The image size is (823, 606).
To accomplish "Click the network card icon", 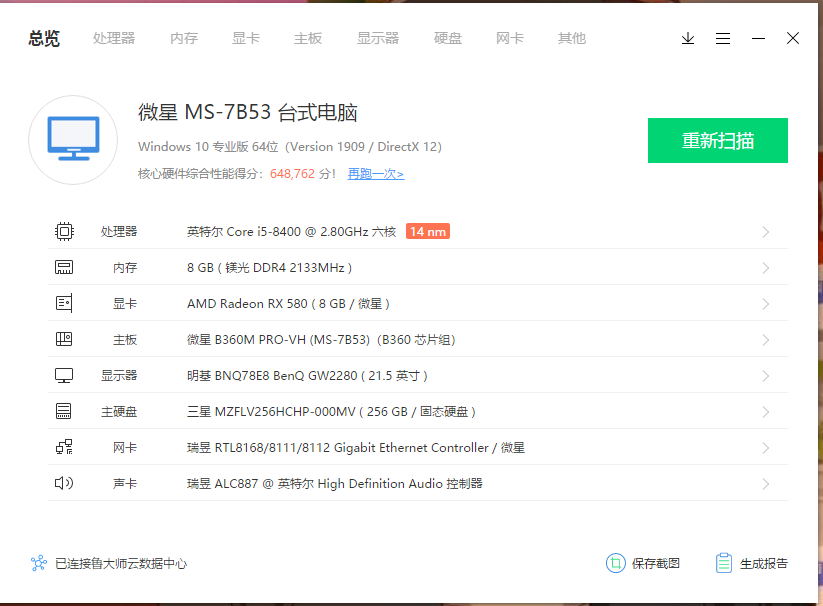I will click(x=64, y=447).
